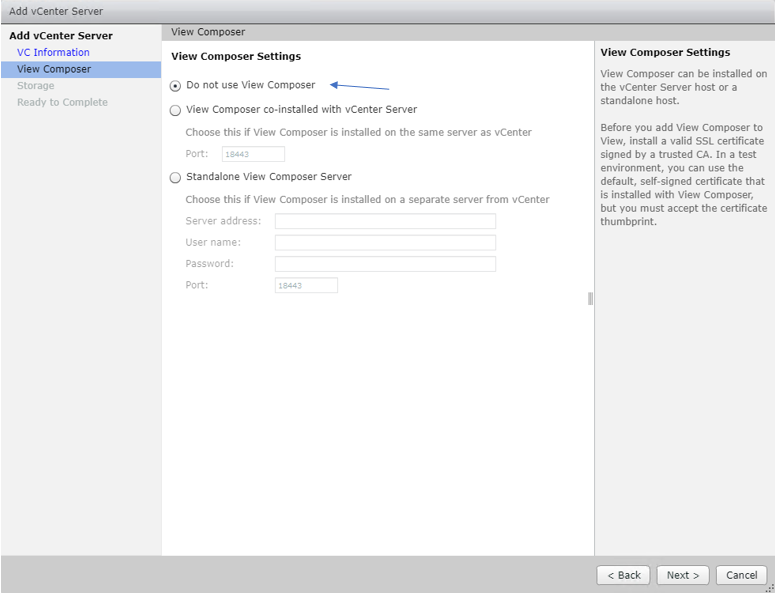
Task: Focus the Server address input field
Action: coord(385,221)
